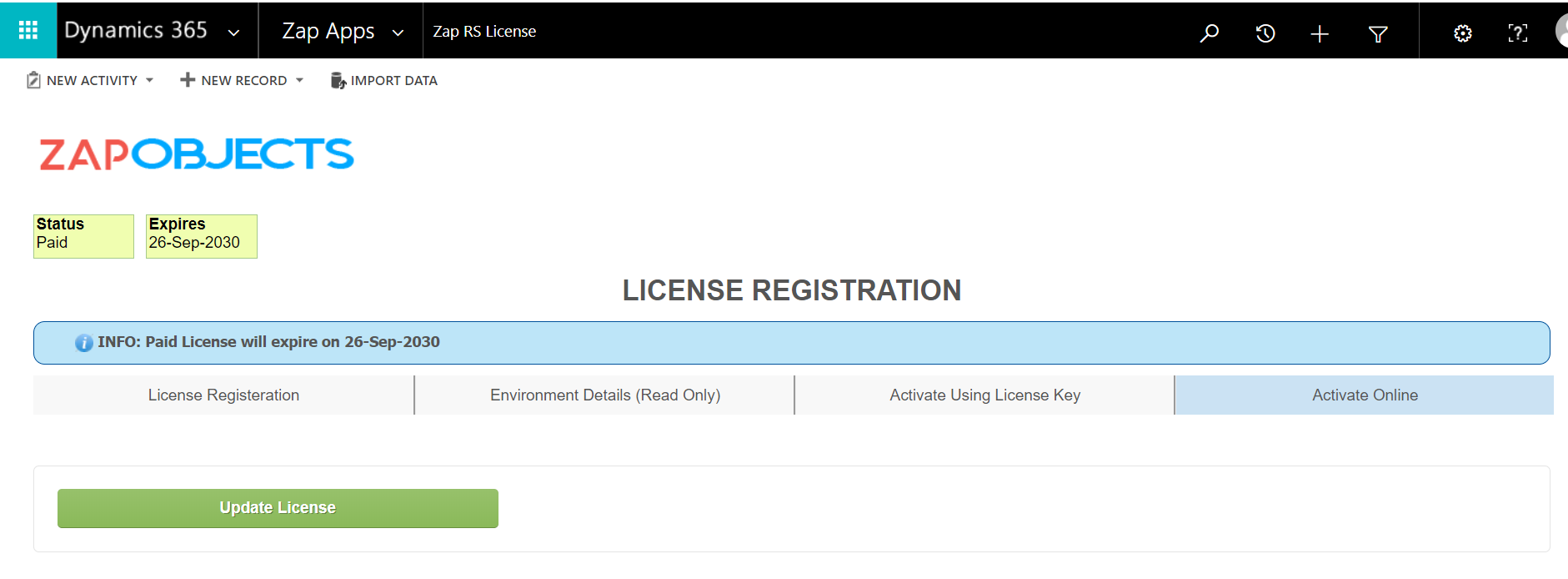
Task: Open advanced find funnel icon
Action: coord(1378,33)
